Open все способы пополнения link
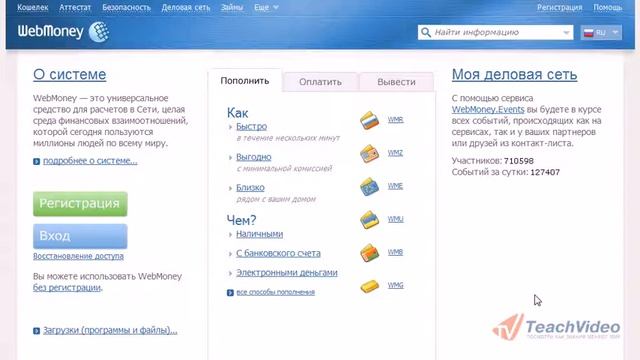Viewport: 640px width, 360px height. (x=276, y=292)
